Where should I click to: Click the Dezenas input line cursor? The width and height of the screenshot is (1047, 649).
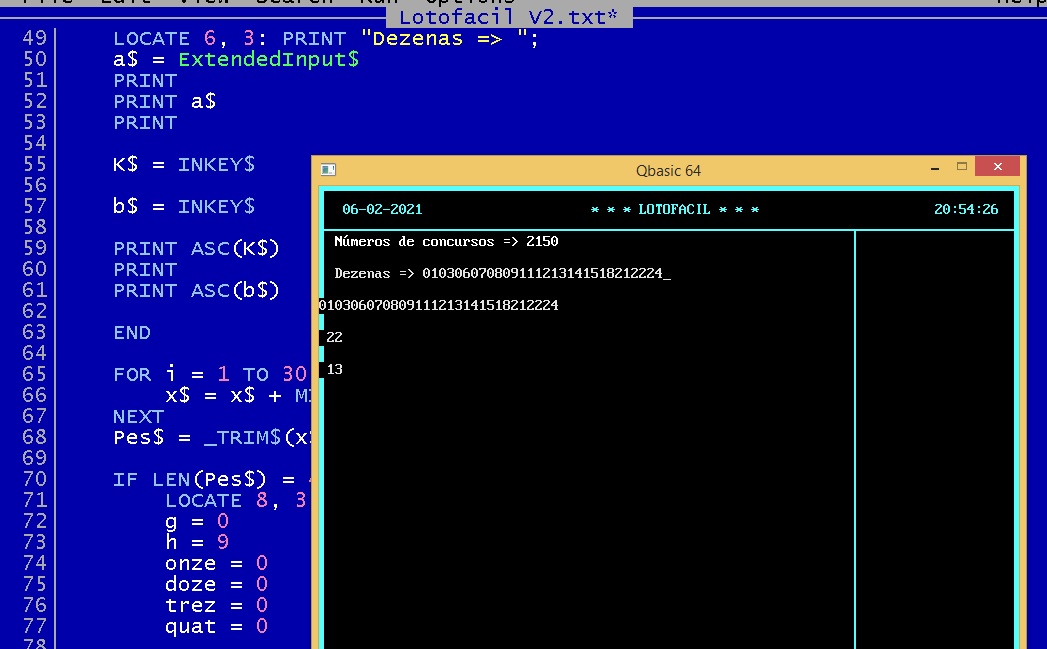coord(667,274)
